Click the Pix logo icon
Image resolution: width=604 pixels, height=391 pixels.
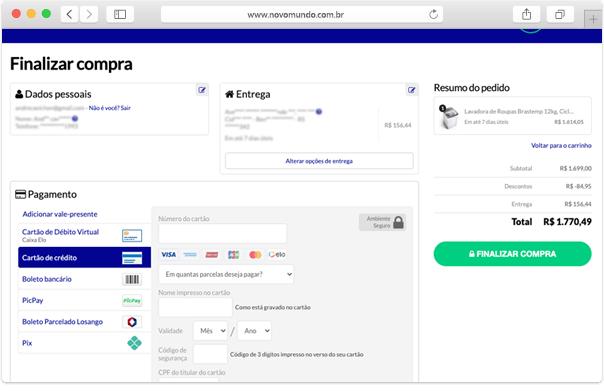pyautogui.click(x=134, y=343)
